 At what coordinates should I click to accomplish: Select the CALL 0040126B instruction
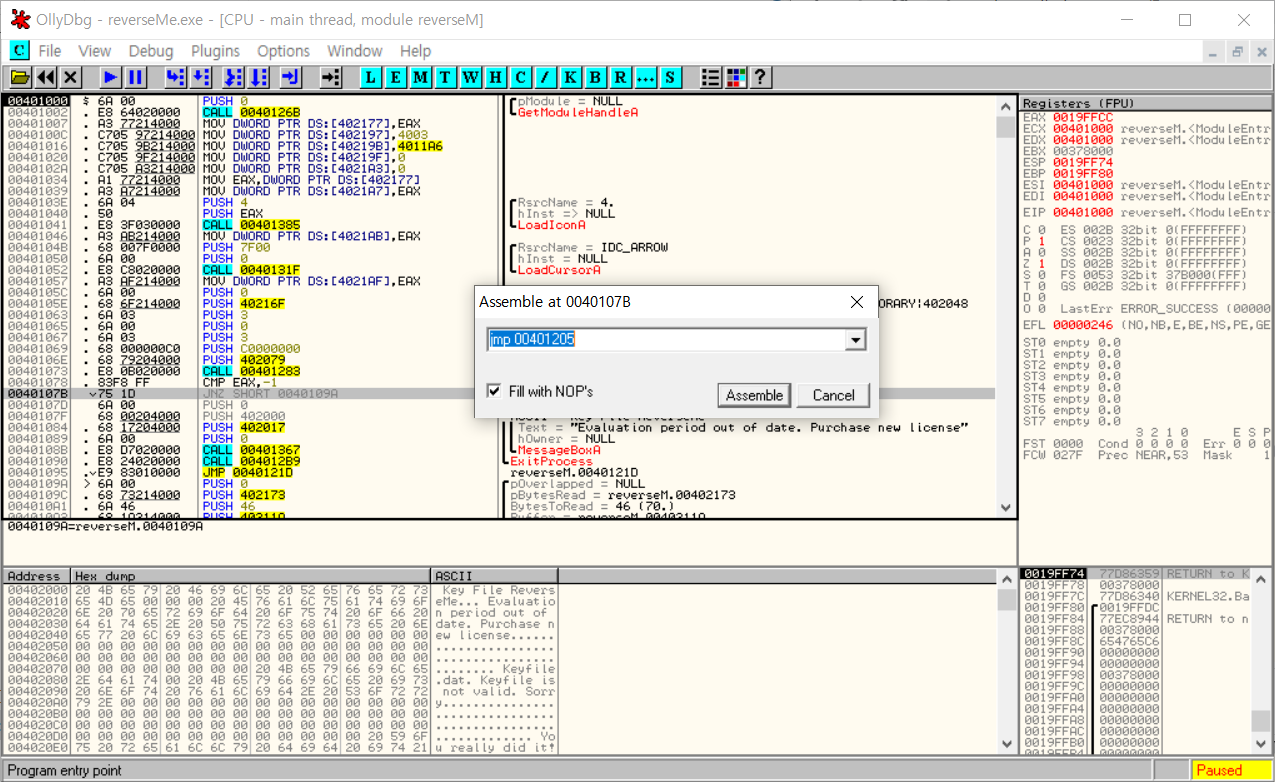click(251, 112)
